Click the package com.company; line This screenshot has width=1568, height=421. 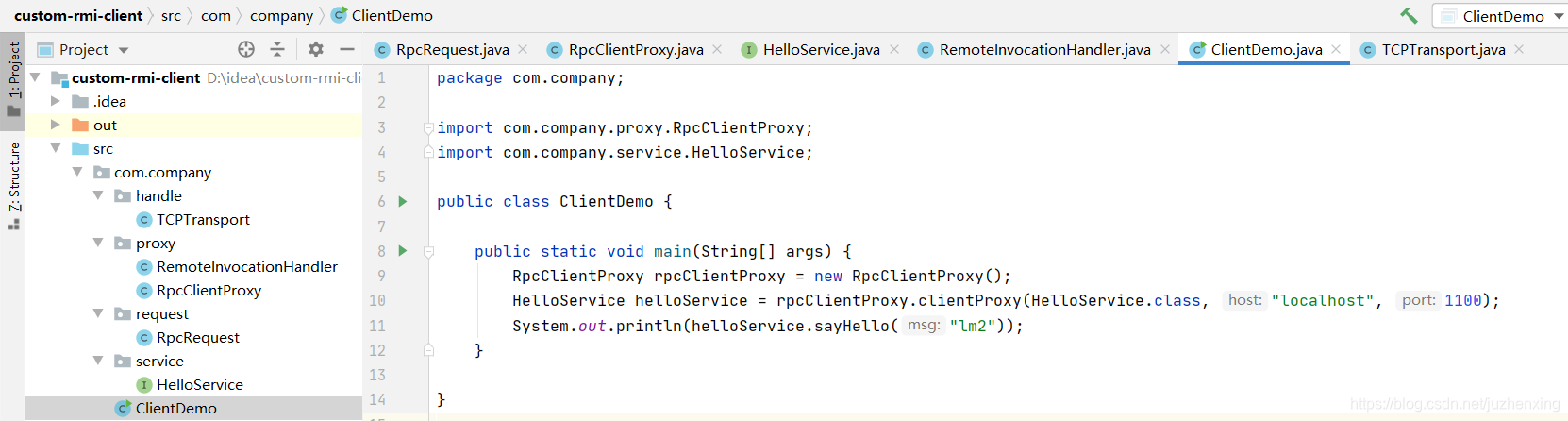coord(530,78)
